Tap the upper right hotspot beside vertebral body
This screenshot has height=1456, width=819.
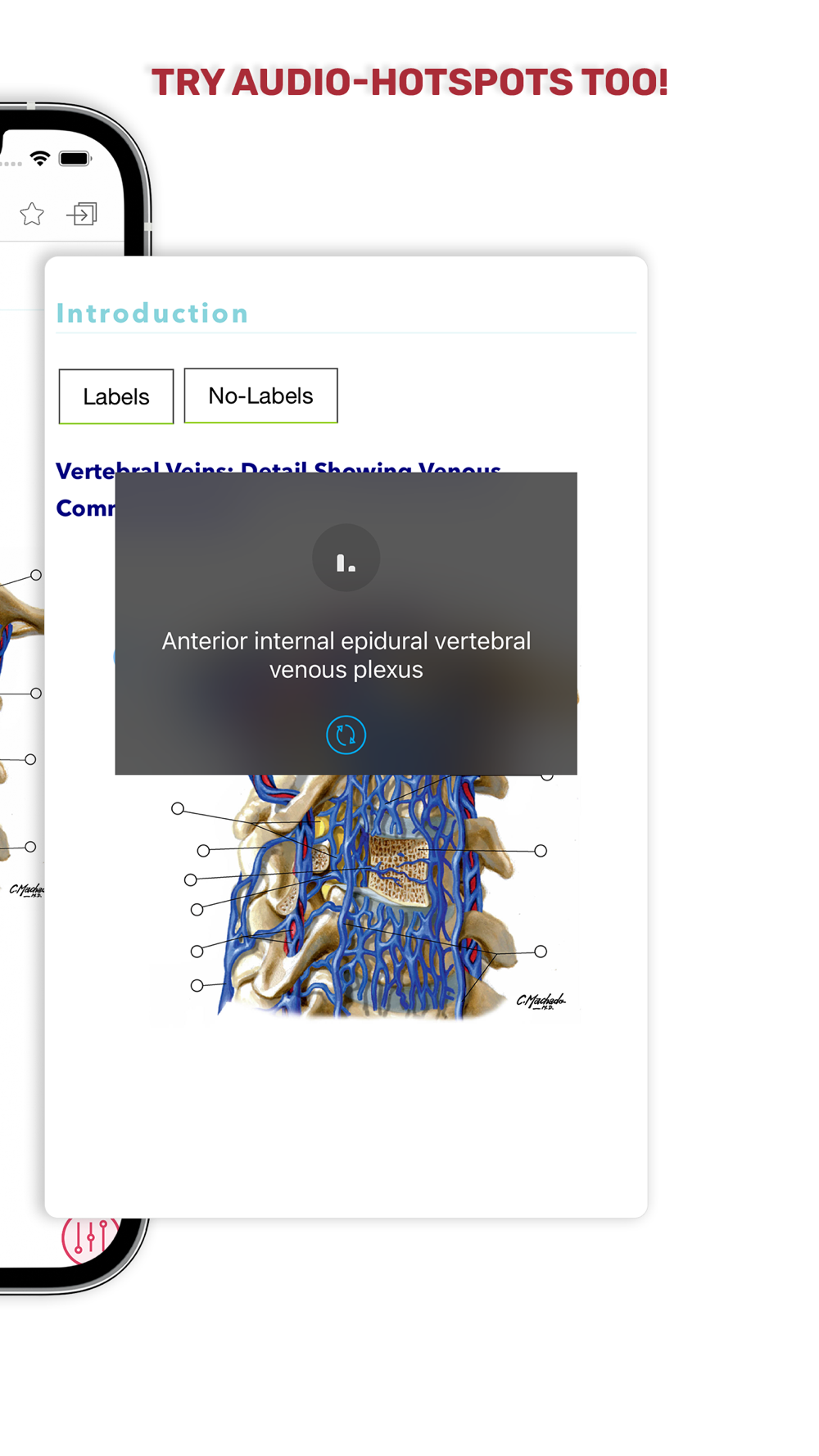click(x=541, y=851)
